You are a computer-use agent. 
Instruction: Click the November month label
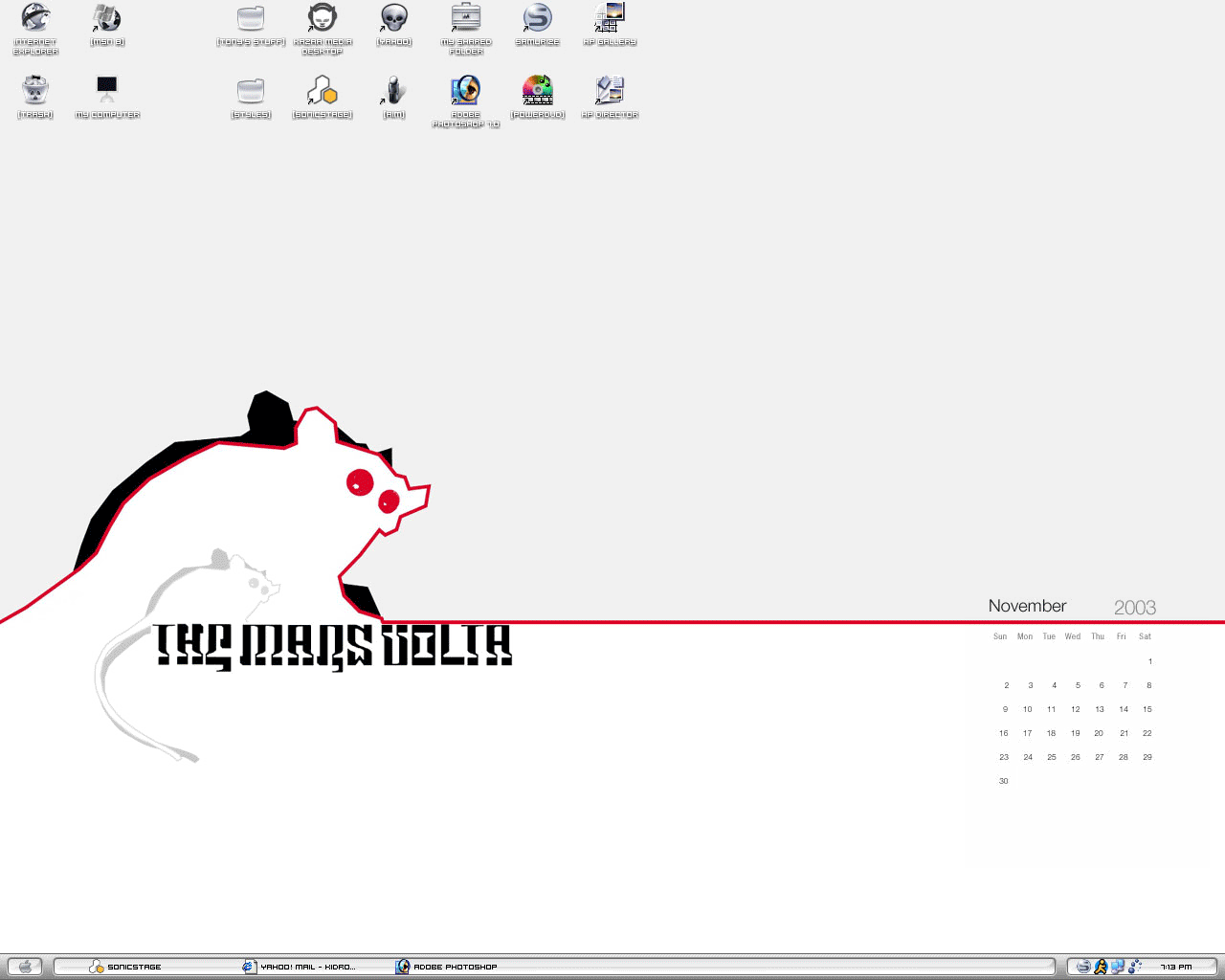pos(1027,606)
